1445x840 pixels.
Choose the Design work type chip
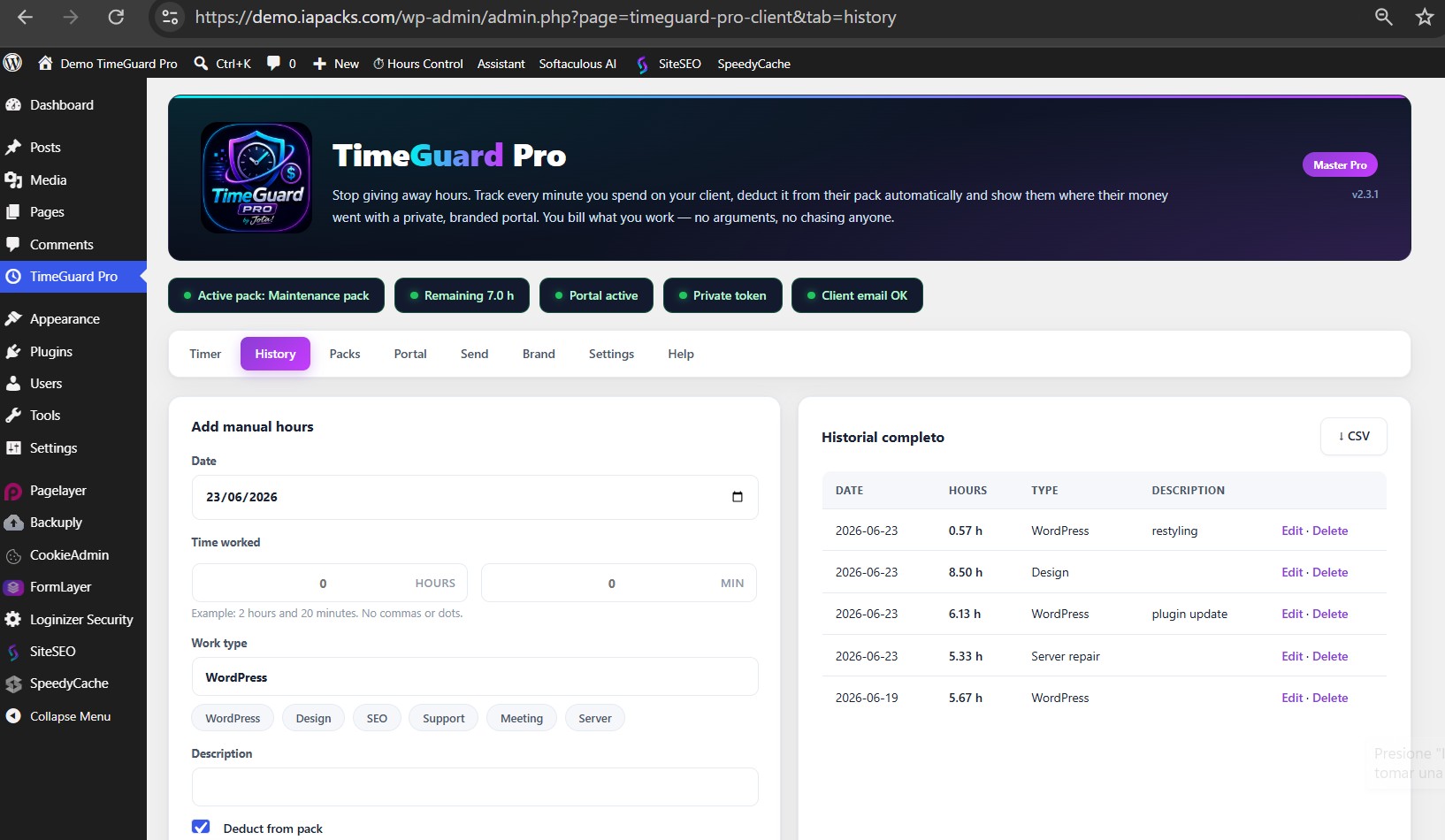[x=313, y=718]
